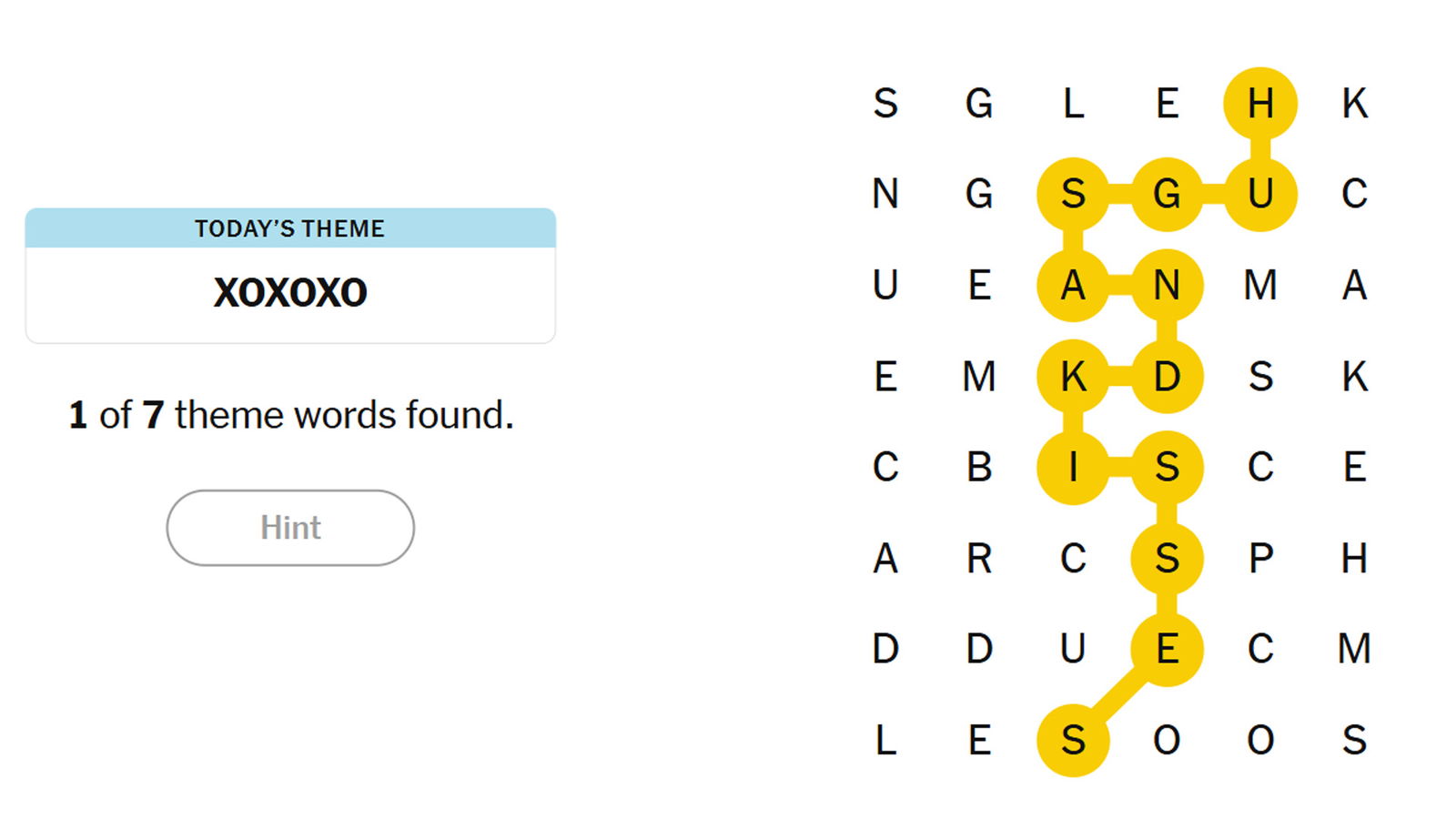Tap the highlighted letter A

click(1073, 285)
